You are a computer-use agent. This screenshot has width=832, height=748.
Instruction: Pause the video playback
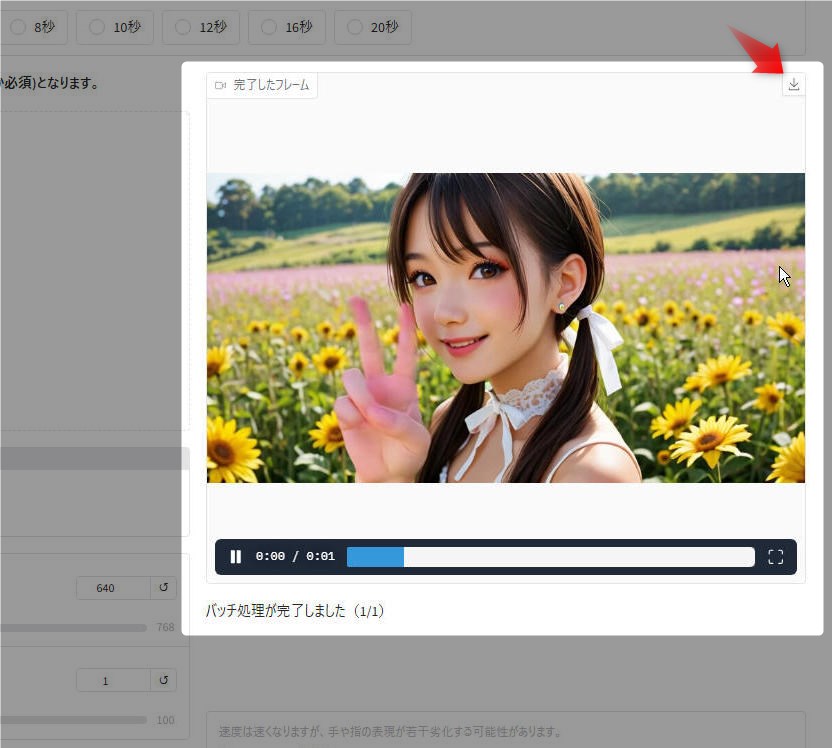[236, 557]
